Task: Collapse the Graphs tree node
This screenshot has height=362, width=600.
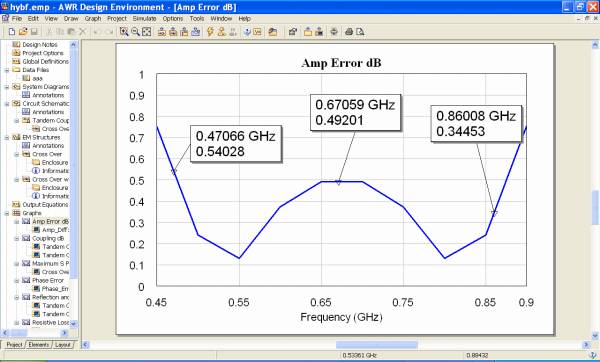Action: pos(7,213)
